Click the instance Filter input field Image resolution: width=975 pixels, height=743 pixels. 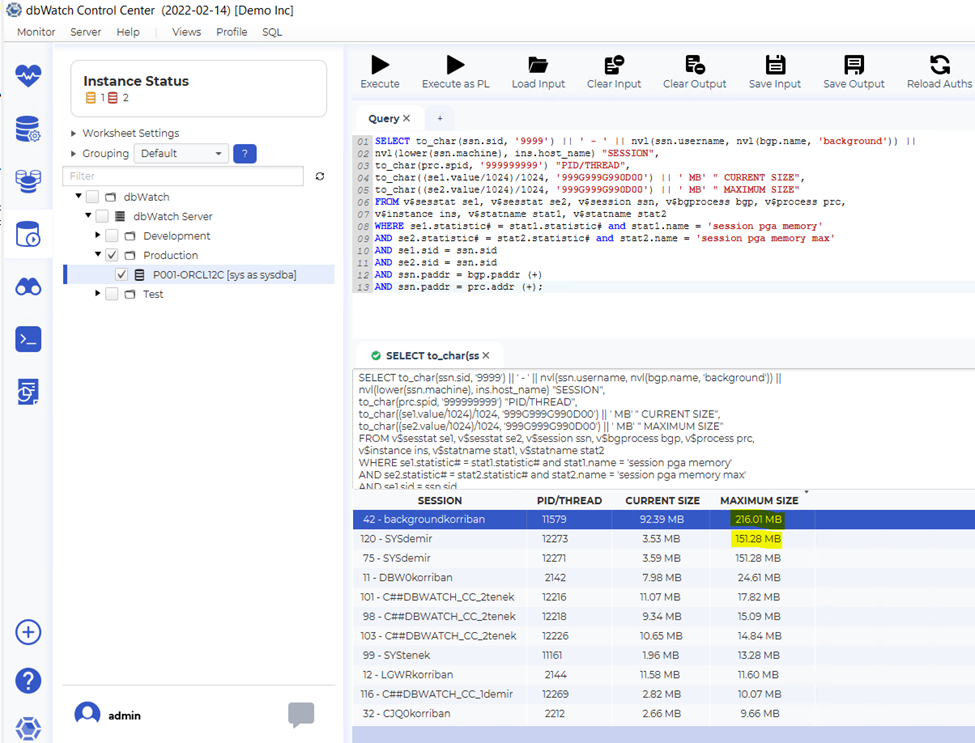coord(183,177)
